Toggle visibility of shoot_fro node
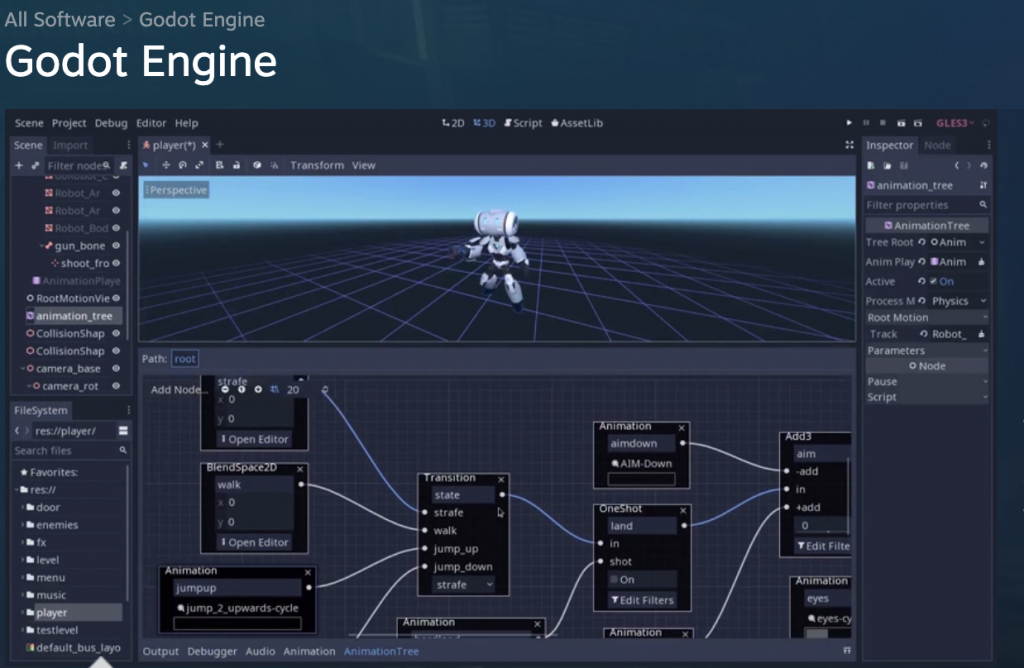 point(116,263)
